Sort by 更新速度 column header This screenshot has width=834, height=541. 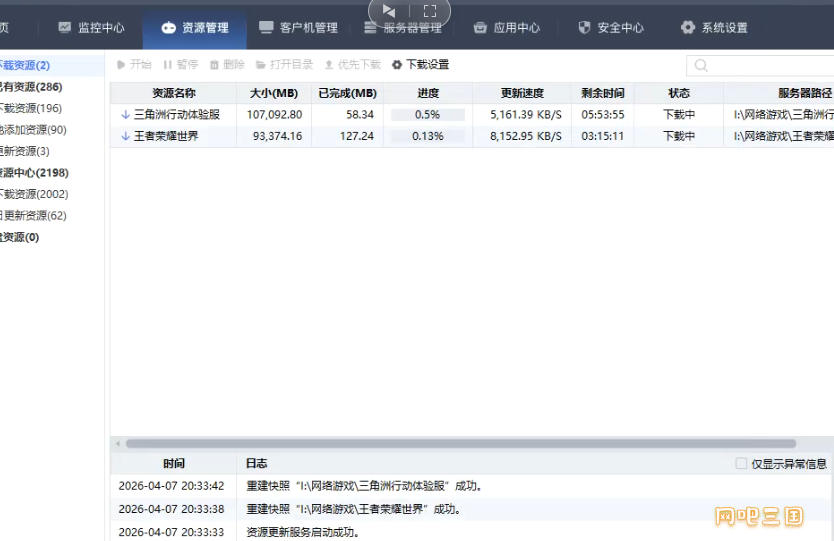point(522,93)
